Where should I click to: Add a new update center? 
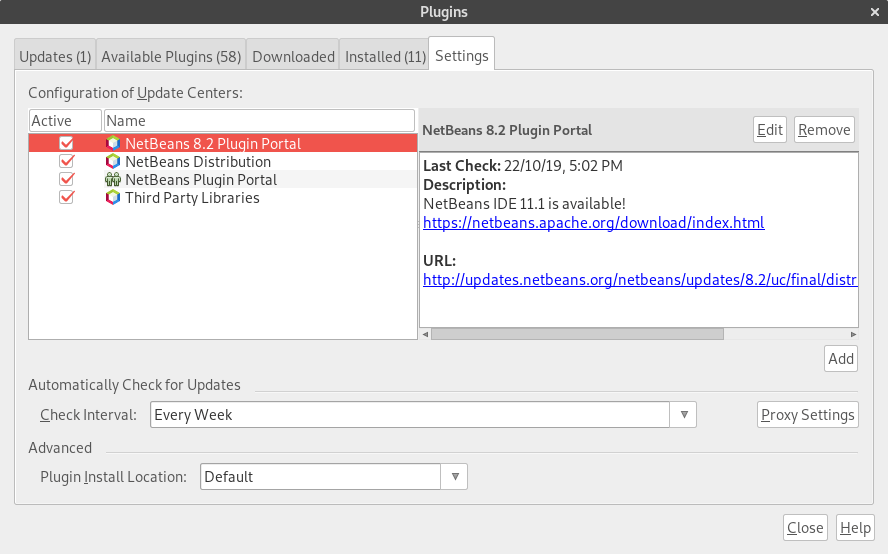(x=841, y=359)
